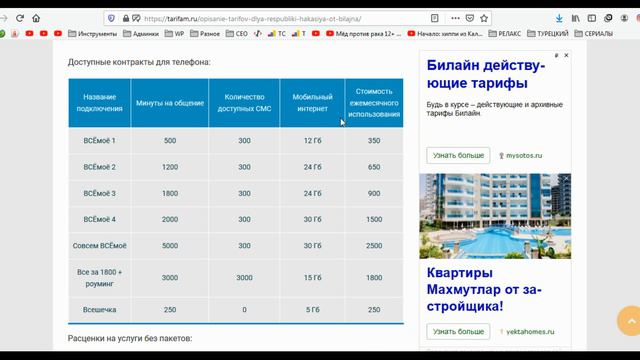This screenshot has height=360, width=640.
Task: Open Library icon in browser toolbar
Action: (x=576, y=18)
